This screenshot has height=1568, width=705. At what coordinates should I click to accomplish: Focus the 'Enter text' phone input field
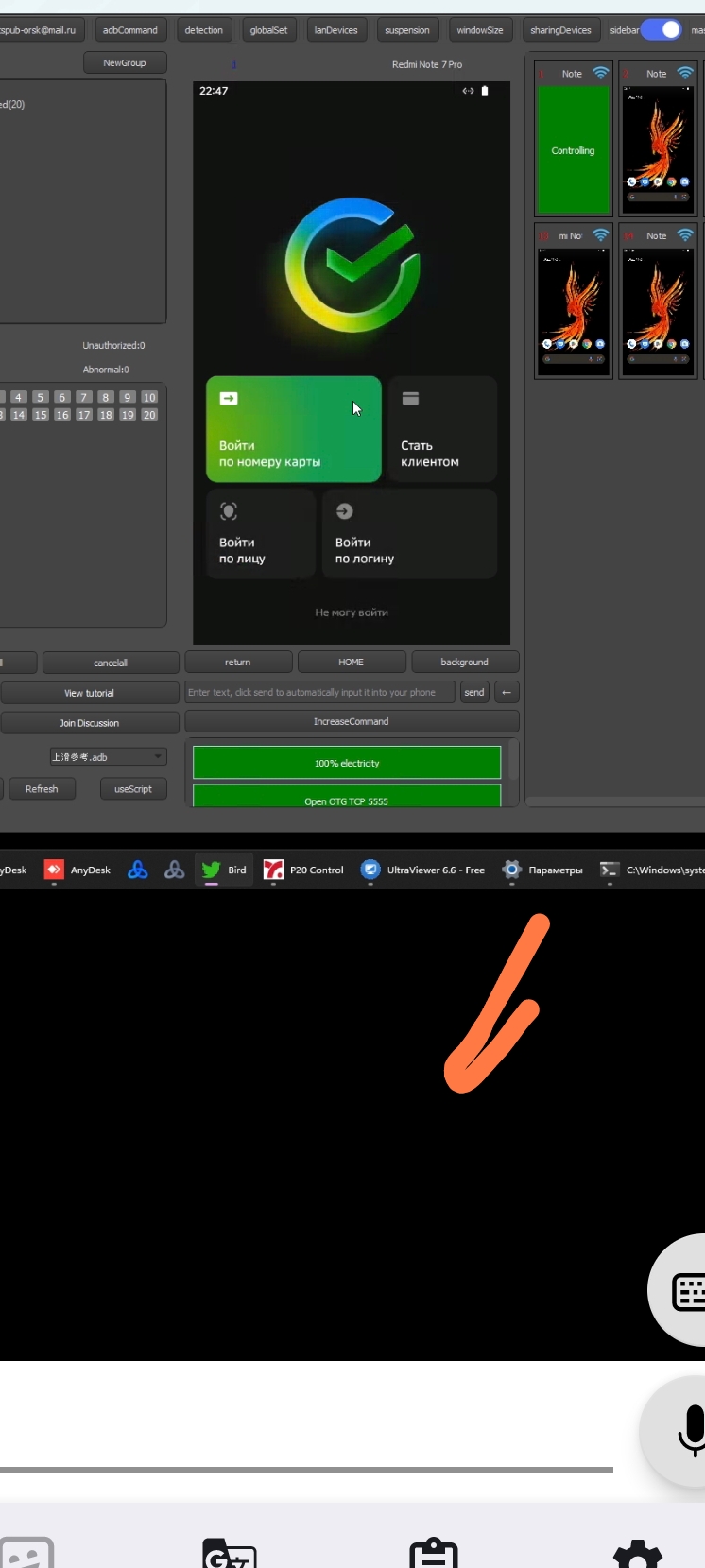[319, 692]
